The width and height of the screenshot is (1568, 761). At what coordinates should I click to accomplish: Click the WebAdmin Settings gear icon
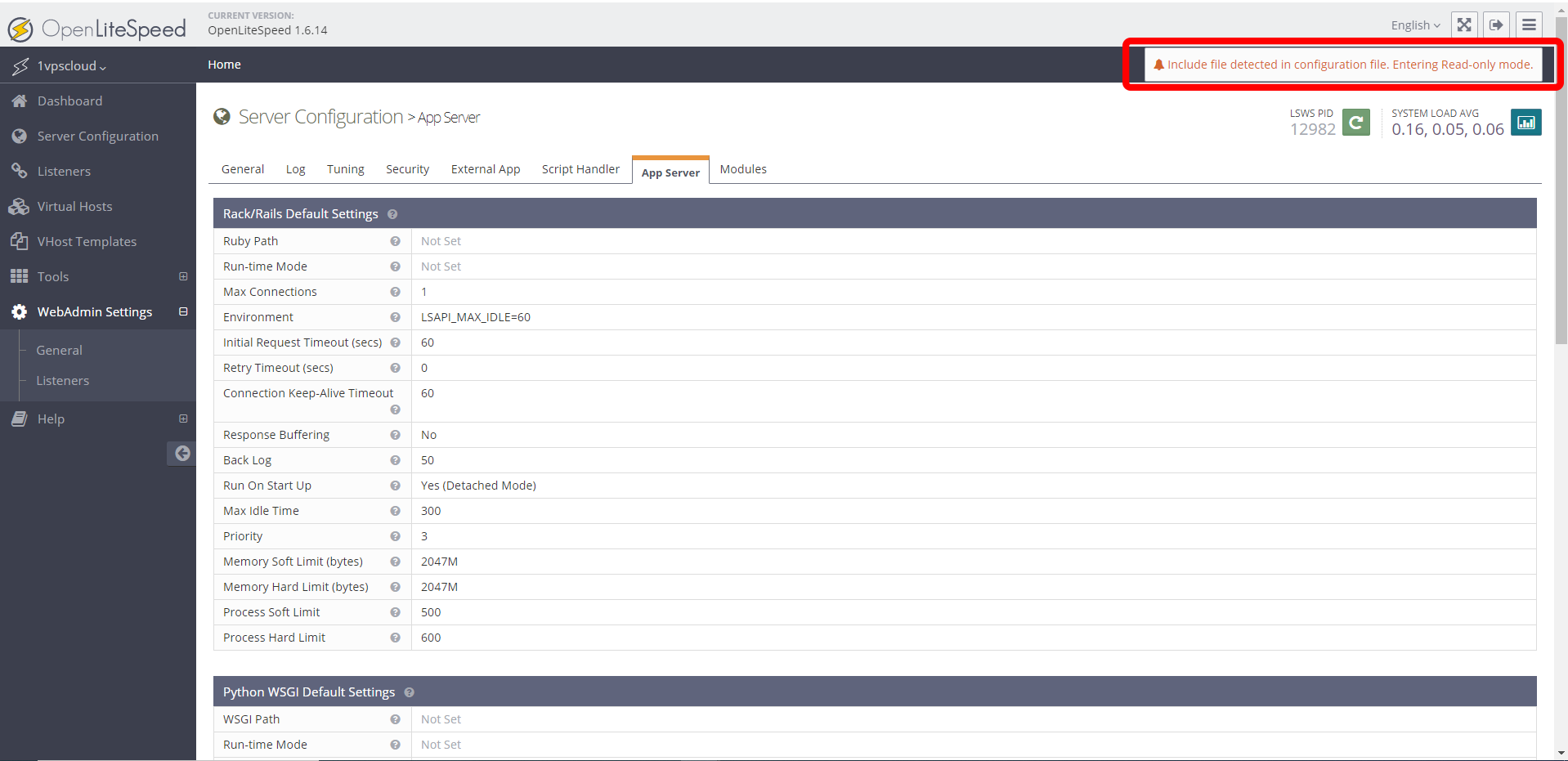coord(19,311)
